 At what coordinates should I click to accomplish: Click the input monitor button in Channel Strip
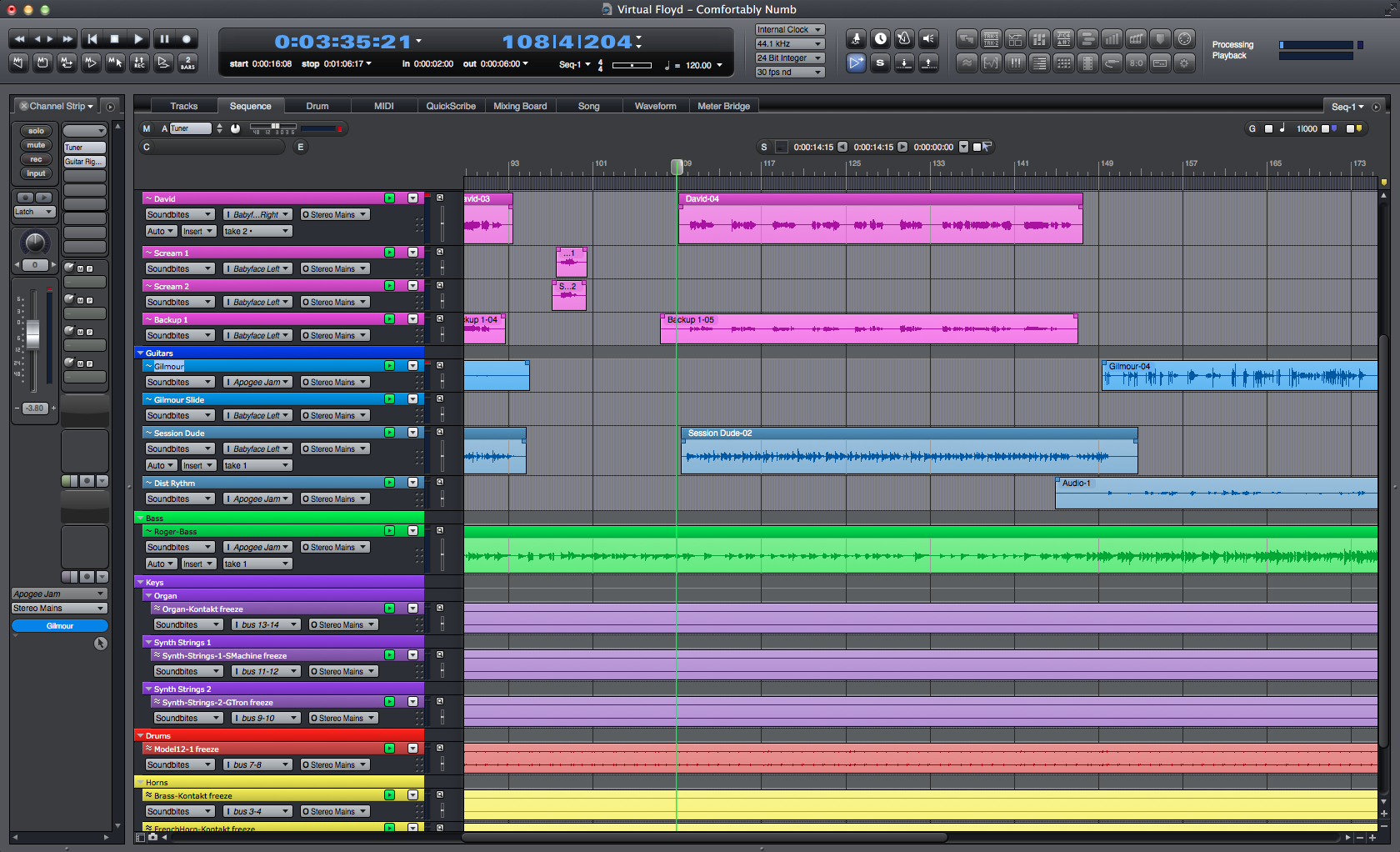point(36,173)
